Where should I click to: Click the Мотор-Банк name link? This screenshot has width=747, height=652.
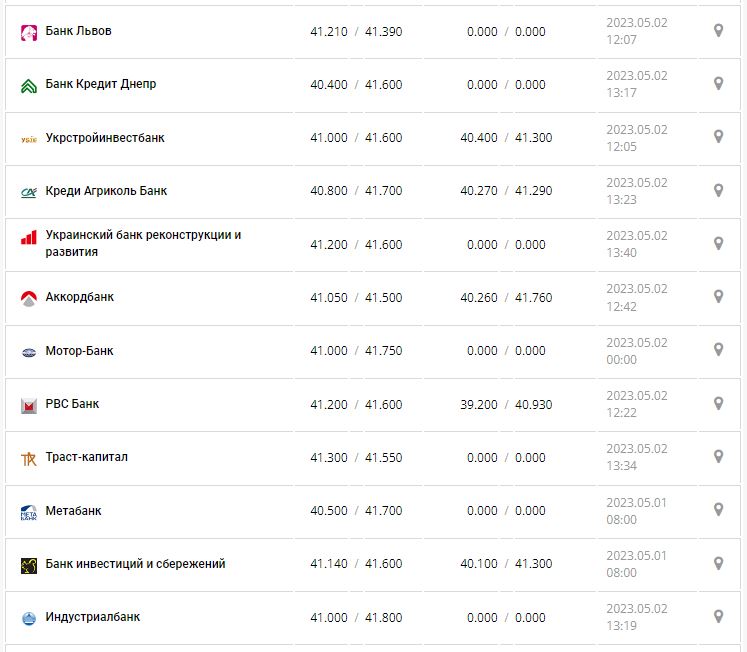pos(79,351)
